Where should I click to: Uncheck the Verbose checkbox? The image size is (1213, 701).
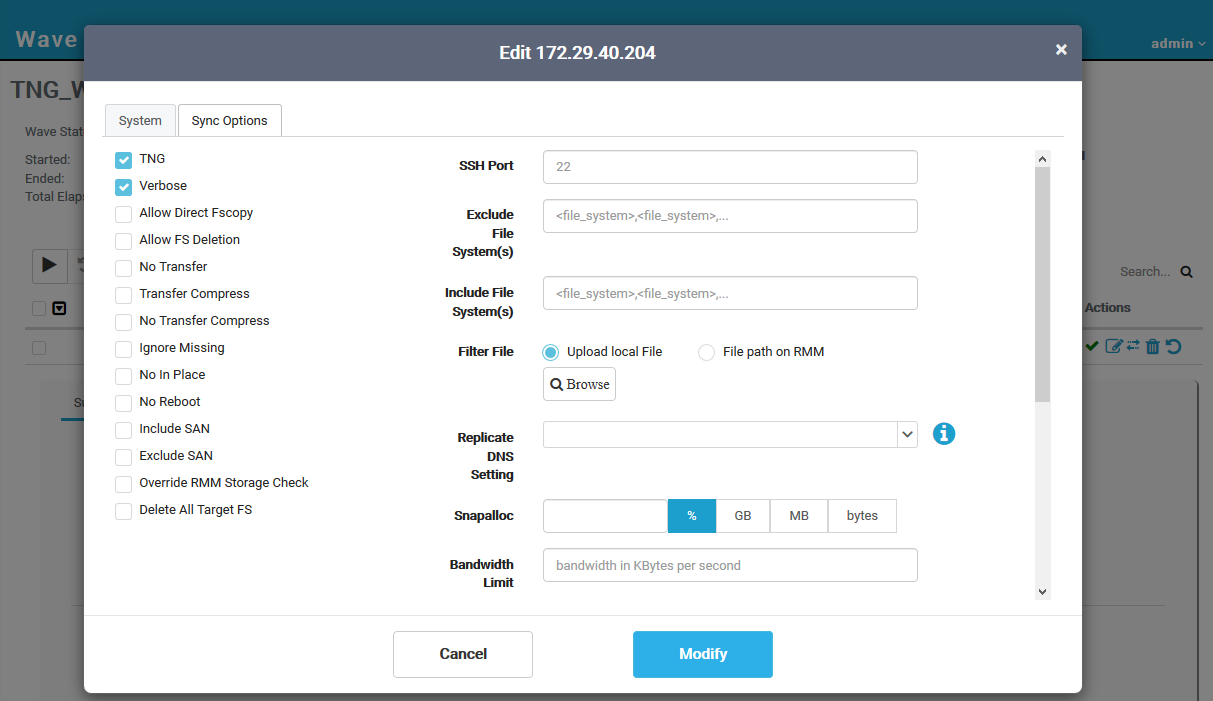123,186
